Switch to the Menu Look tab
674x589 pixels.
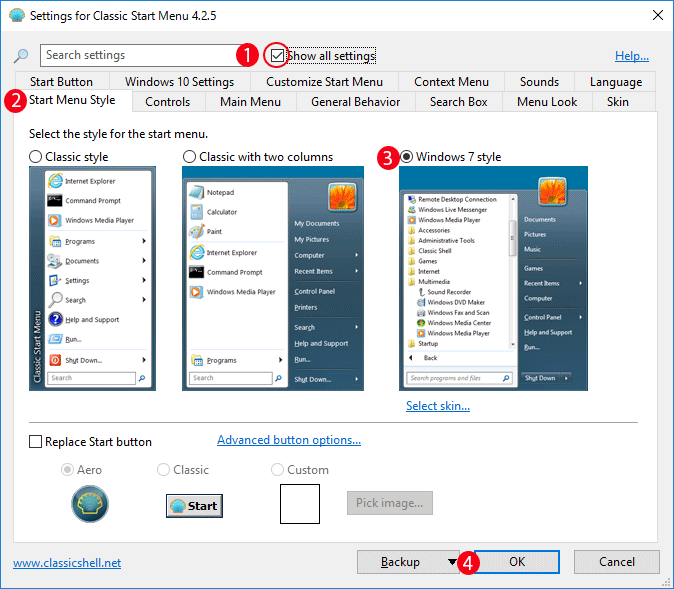click(x=547, y=102)
